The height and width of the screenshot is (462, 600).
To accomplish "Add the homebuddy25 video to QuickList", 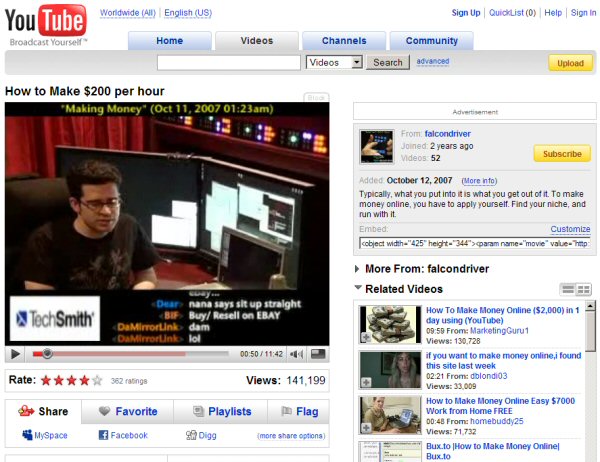I will [x=366, y=428].
